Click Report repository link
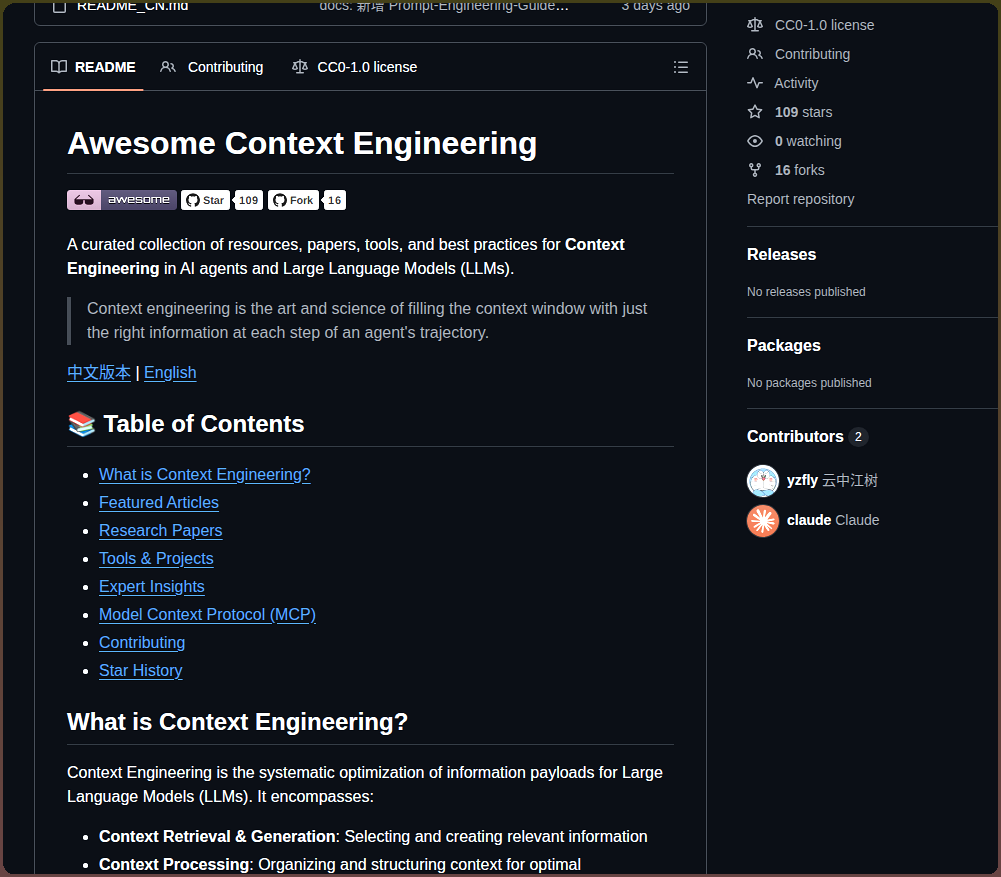 pos(800,199)
